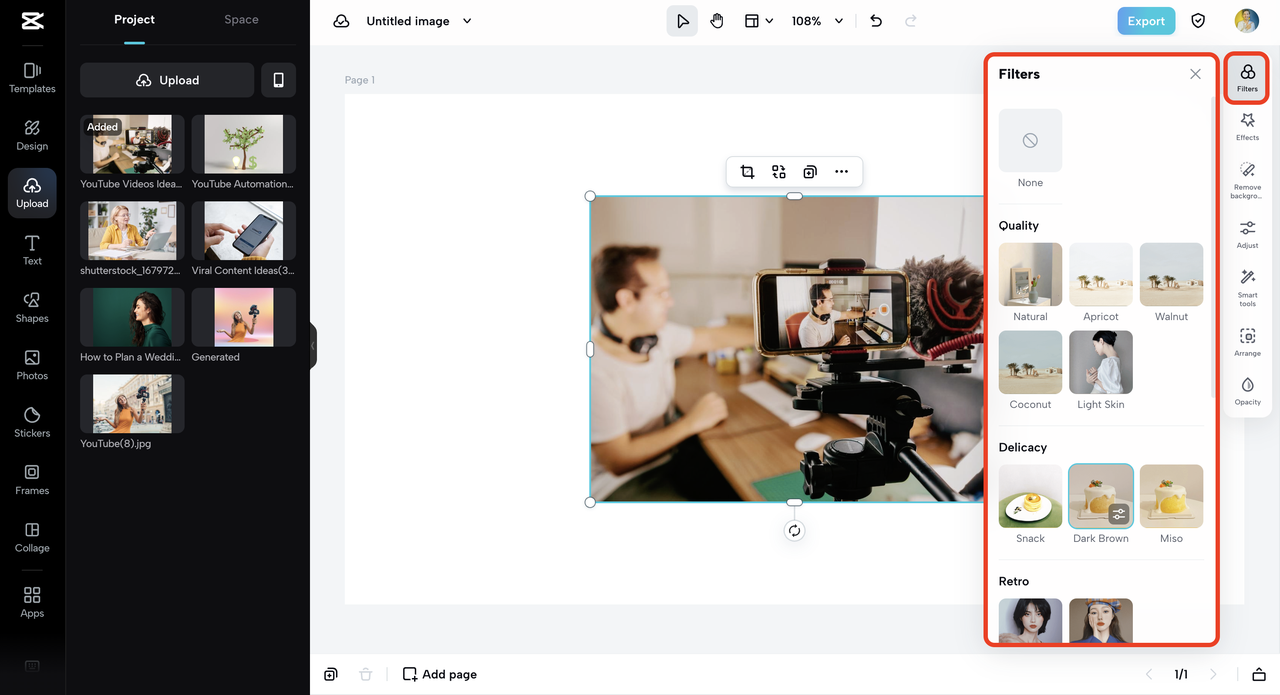Apply the Walnut filter
The width and height of the screenshot is (1280, 695).
(x=1171, y=274)
